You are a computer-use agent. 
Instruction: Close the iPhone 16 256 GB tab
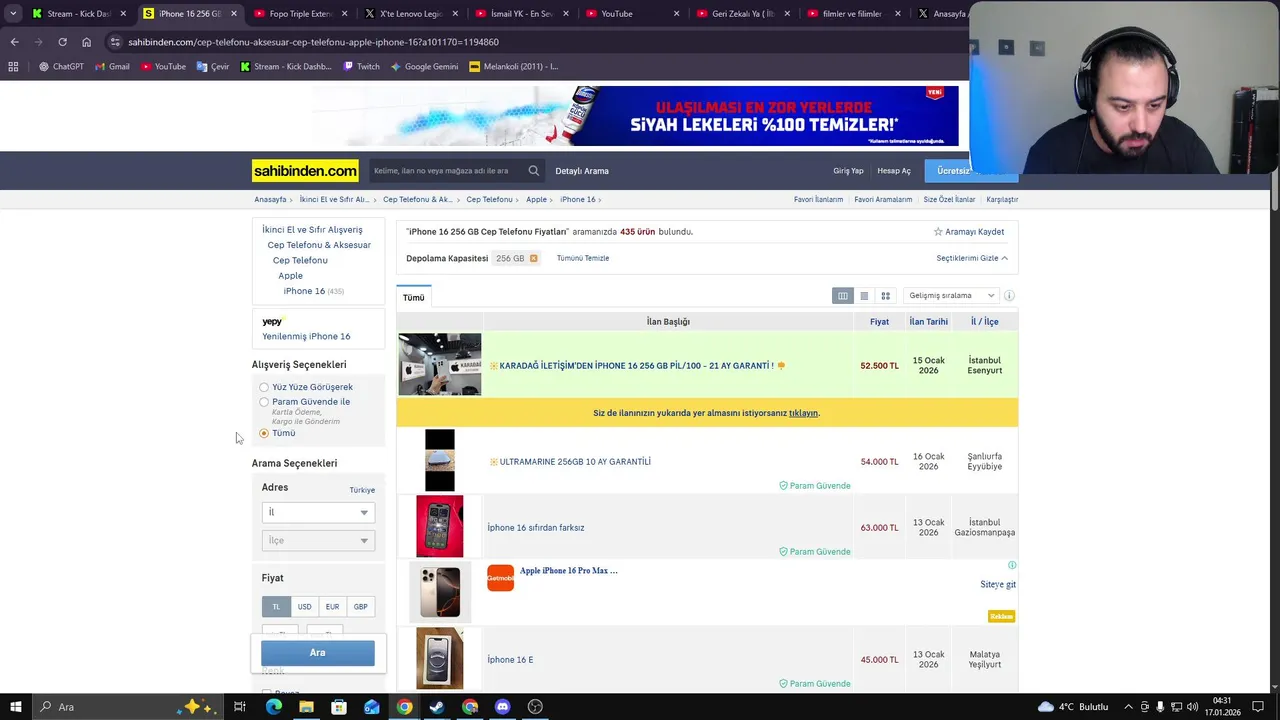tap(234, 14)
